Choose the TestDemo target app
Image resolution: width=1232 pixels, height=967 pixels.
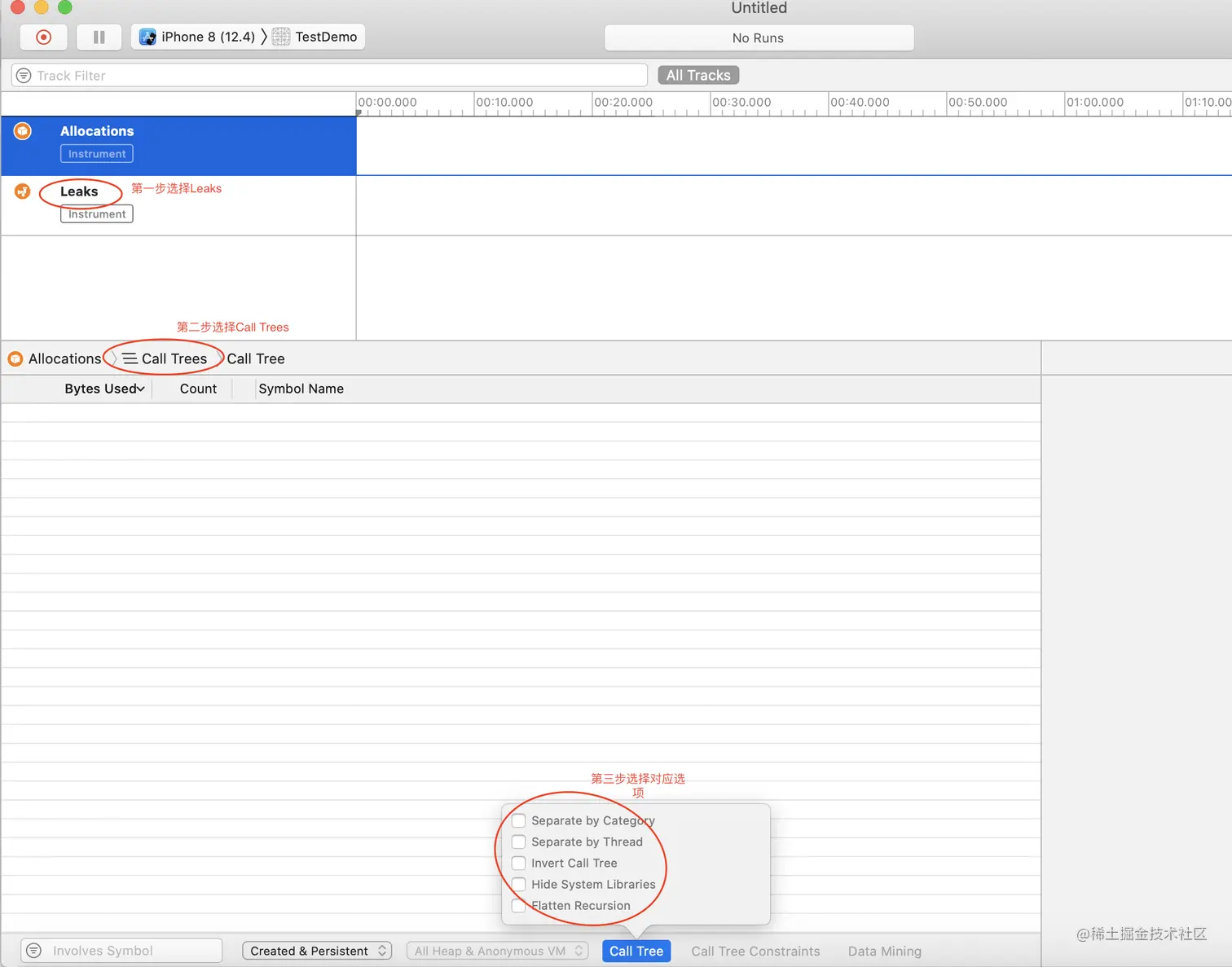(326, 37)
